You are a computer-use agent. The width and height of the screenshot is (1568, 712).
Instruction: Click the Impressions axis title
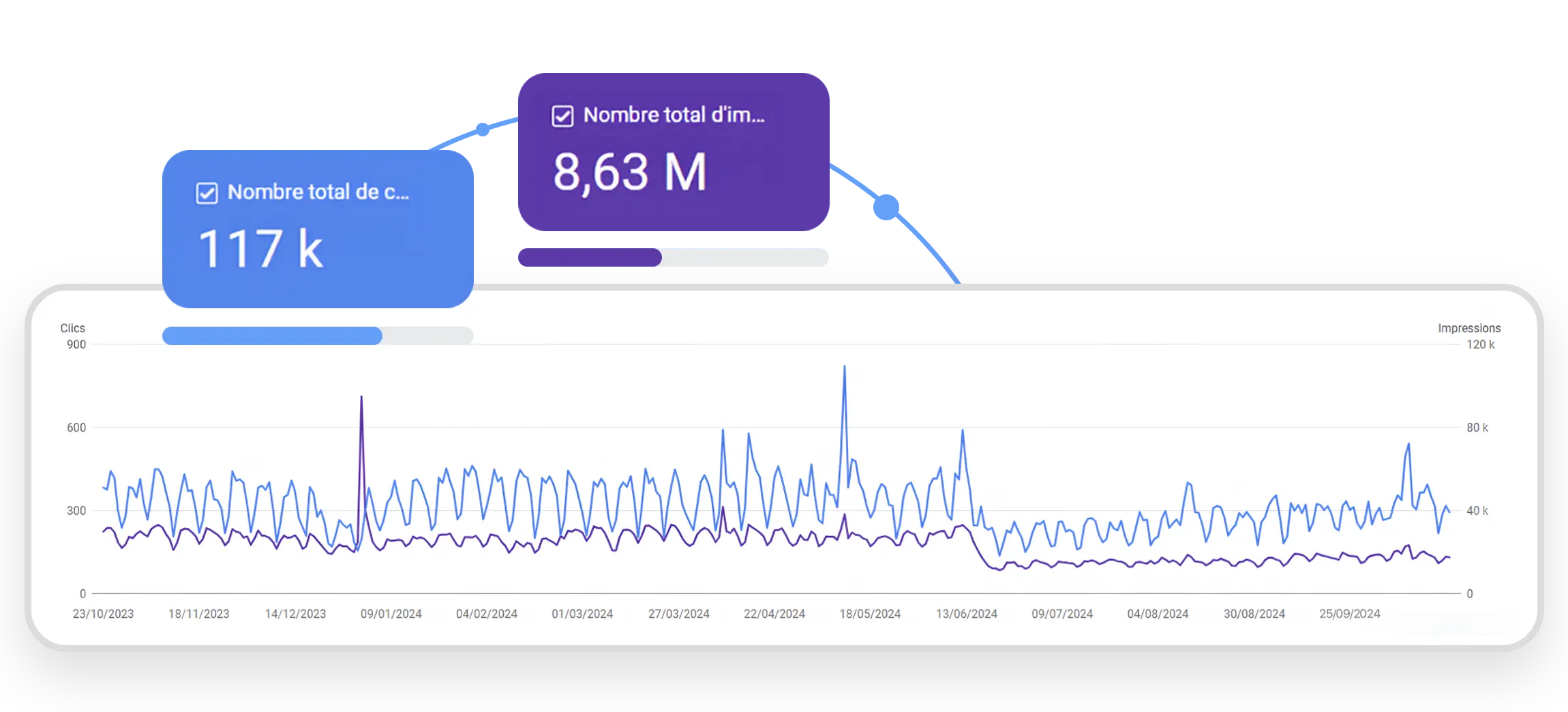(1469, 328)
